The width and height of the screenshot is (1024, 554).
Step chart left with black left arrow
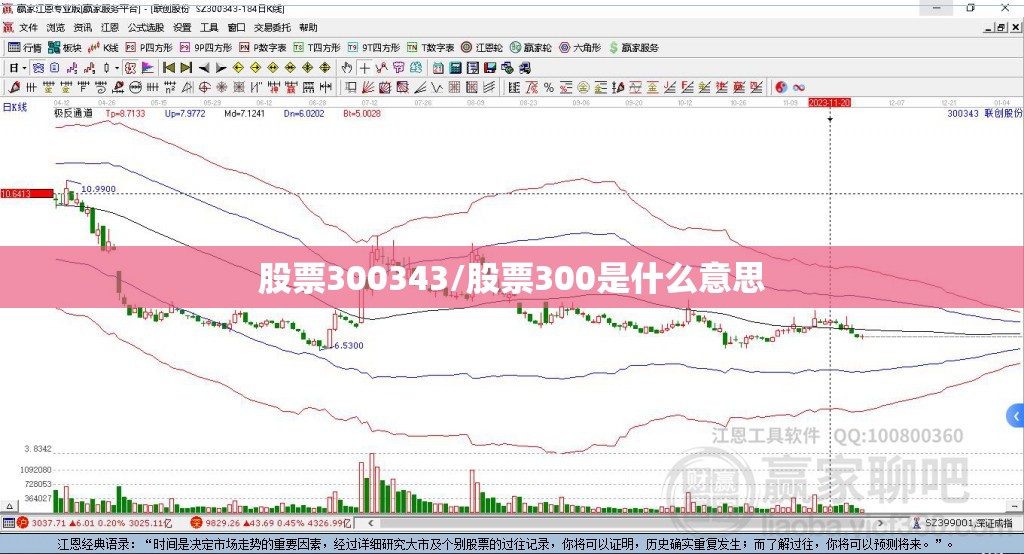[x=204, y=68]
